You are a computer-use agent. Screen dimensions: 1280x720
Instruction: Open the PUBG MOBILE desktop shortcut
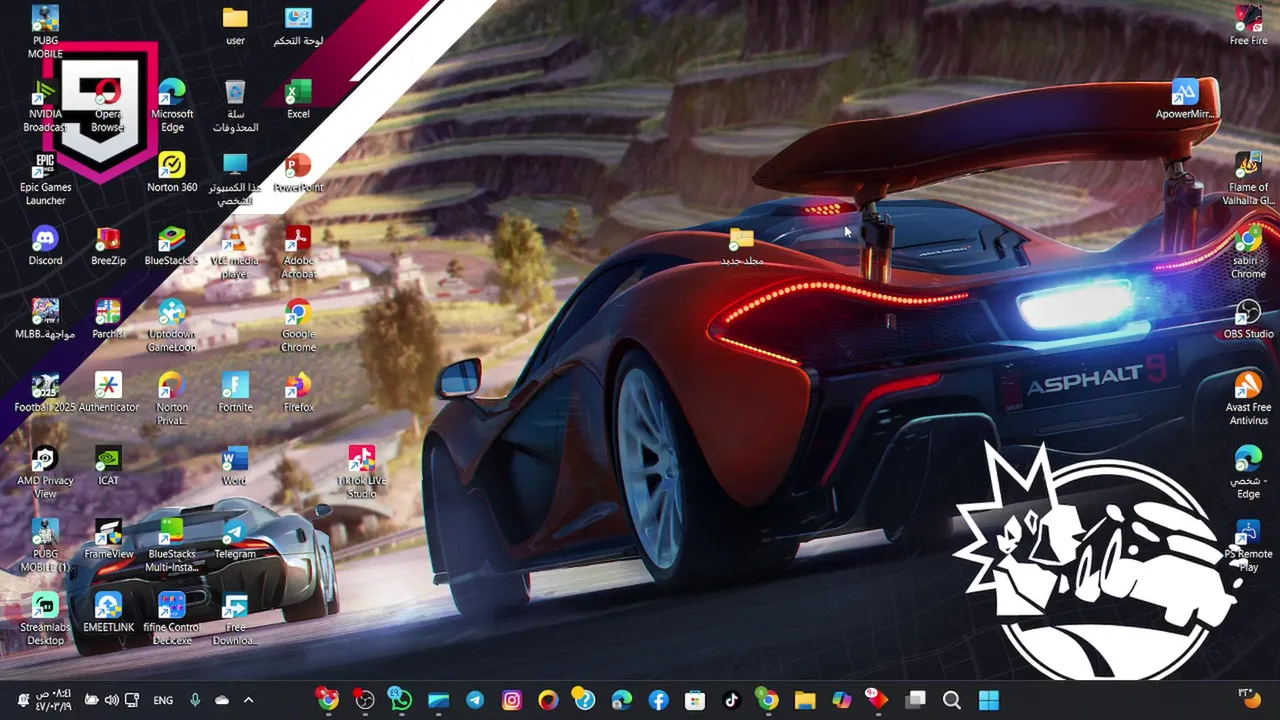point(45,31)
